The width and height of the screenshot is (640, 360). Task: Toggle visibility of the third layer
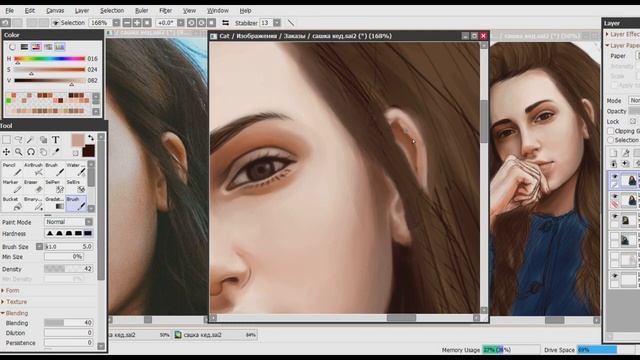[615, 217]
